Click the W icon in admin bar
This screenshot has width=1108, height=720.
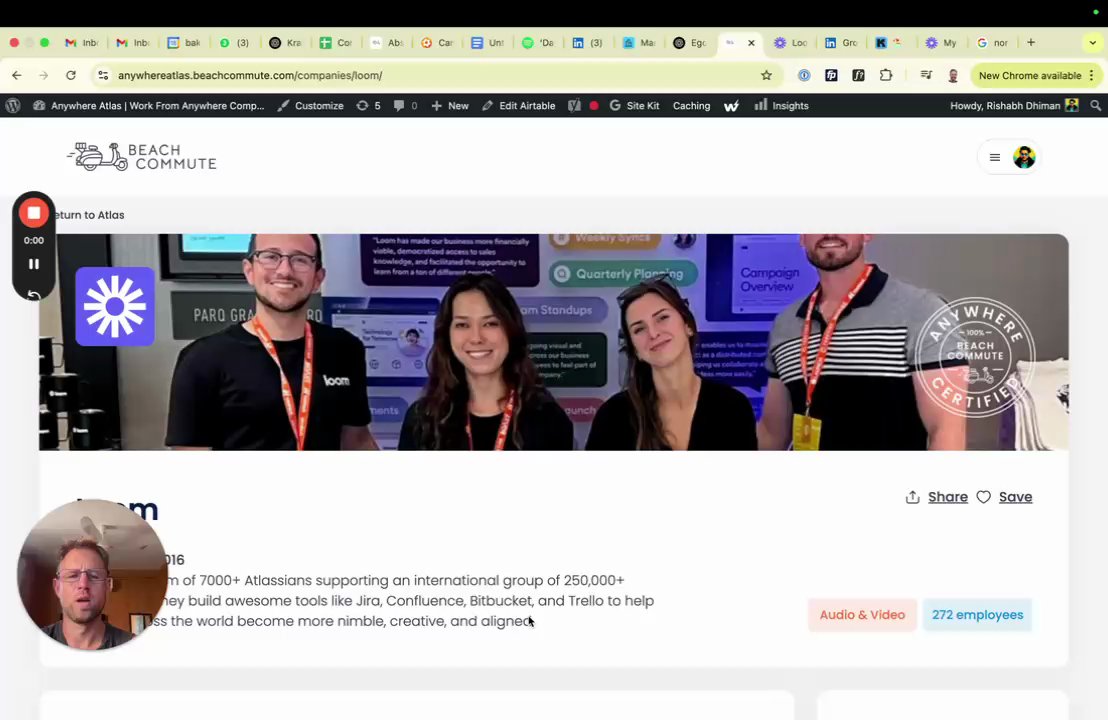(x=731, y=105)
